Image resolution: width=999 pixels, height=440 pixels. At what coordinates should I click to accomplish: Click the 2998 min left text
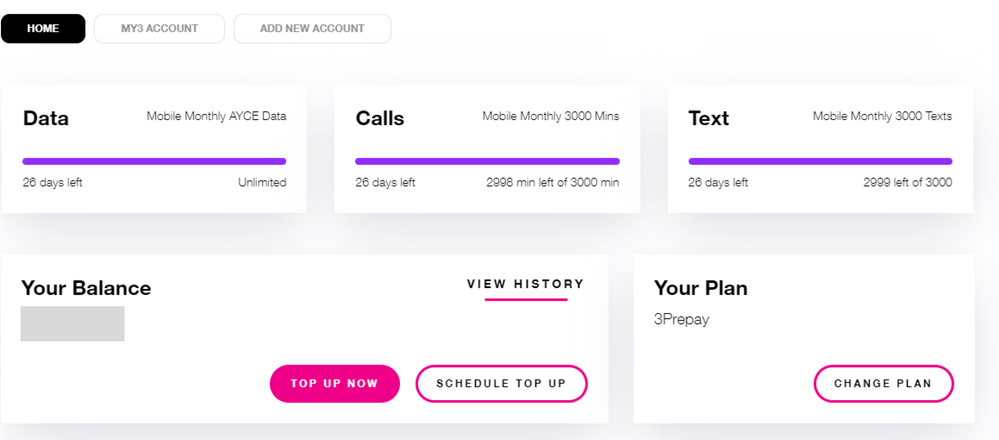(x=552, y=183)
